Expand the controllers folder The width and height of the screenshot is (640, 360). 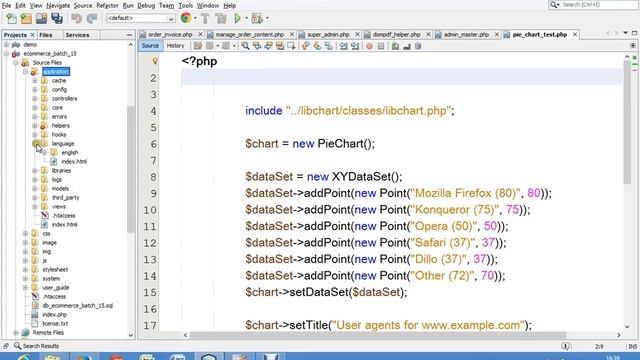(x=35, y=98)
